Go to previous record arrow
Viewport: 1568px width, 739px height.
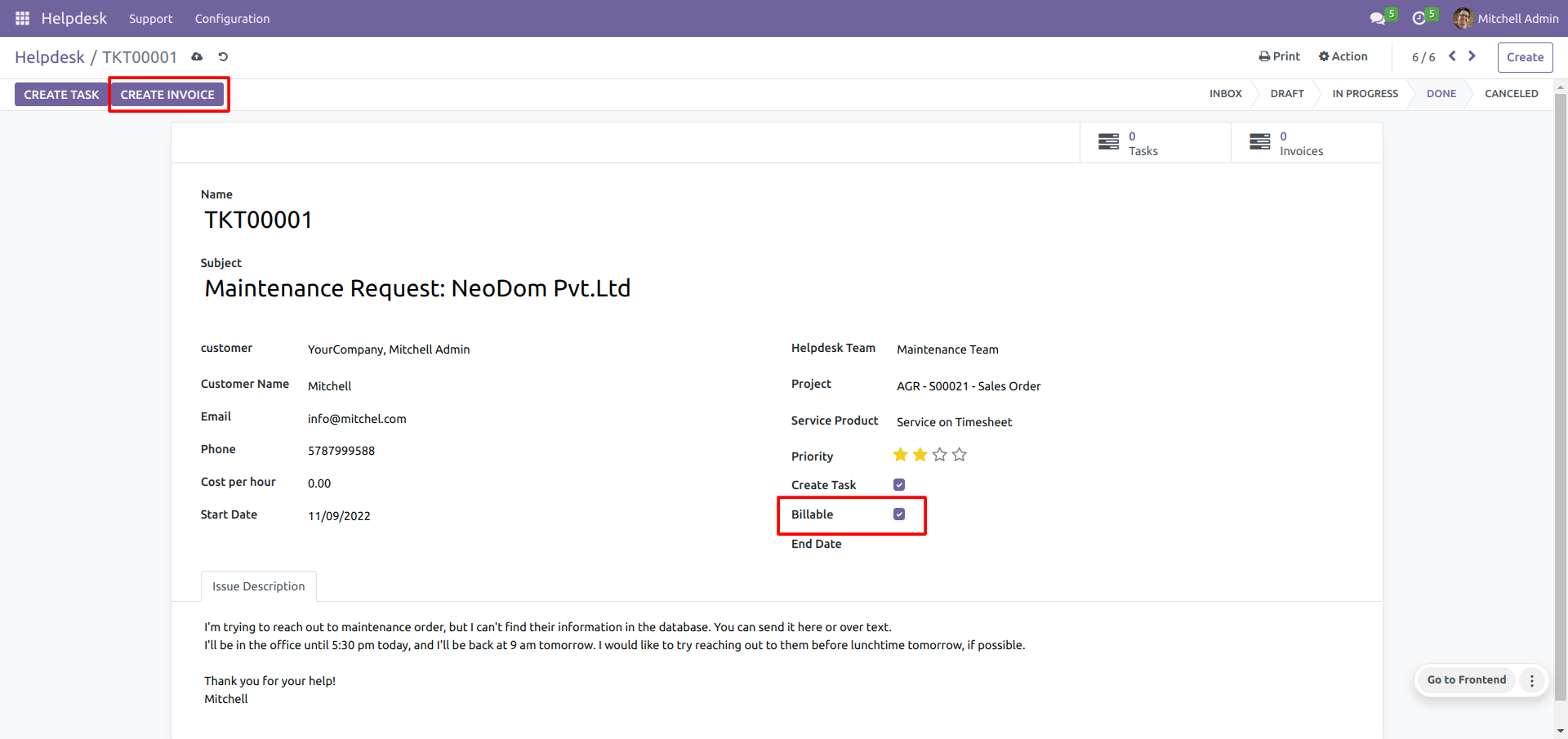pyautogui.click(x=1452, y=56)
